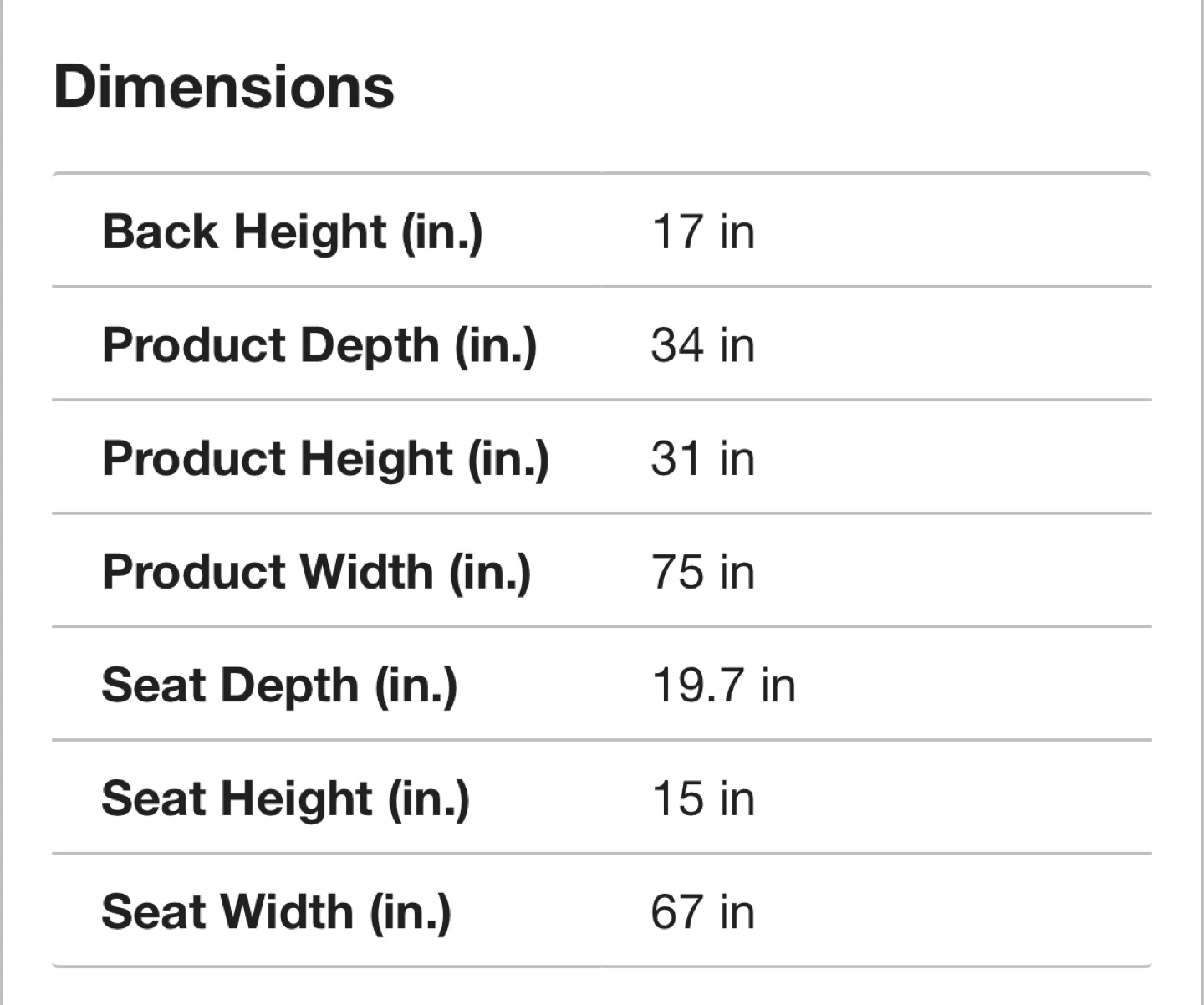
Task: Click the 34 in product depth value
Action: [x=702, y=345]
